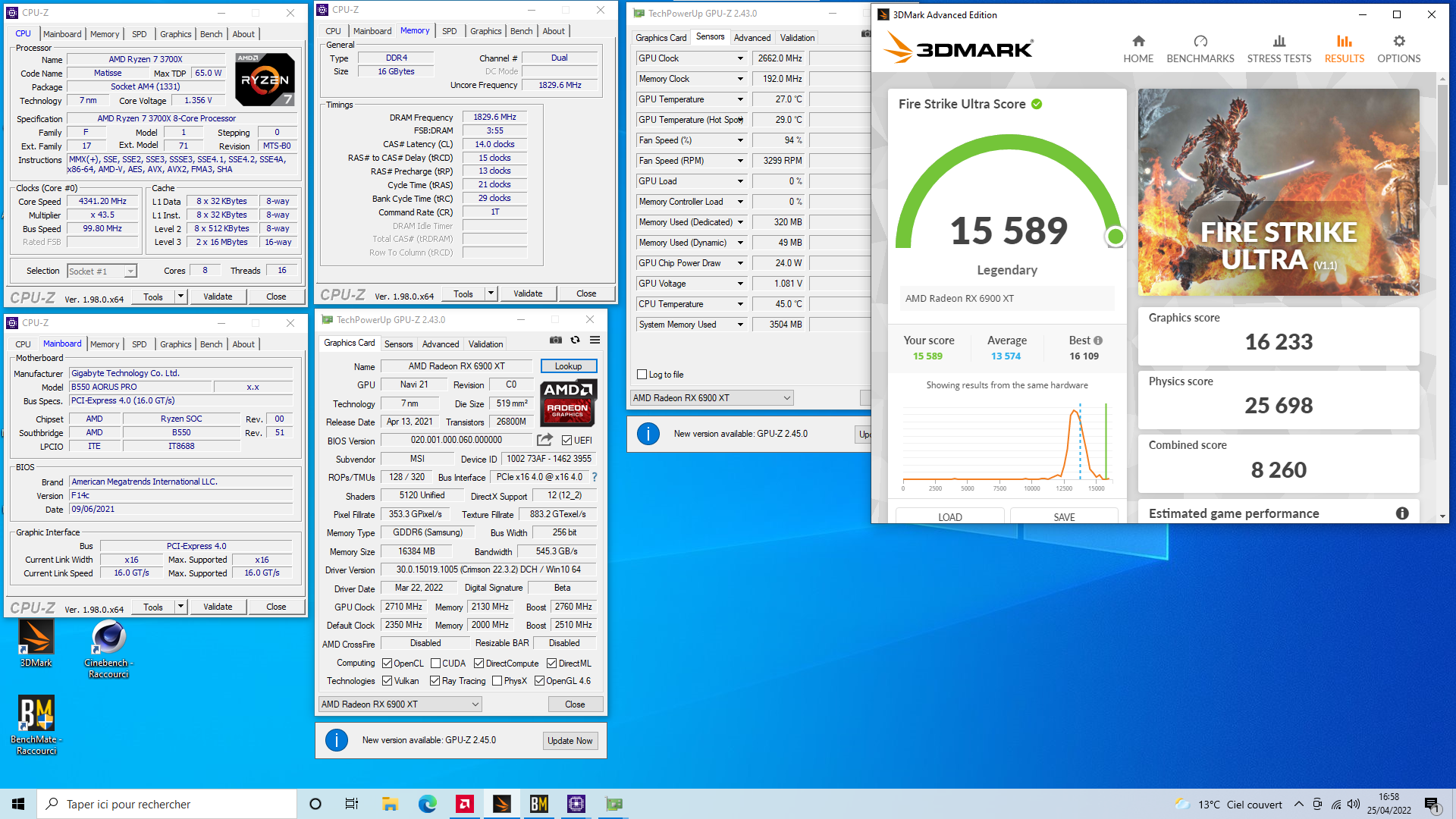Open CPU-Z Socket #1 selection dropdown

click(x=102, y=271)
